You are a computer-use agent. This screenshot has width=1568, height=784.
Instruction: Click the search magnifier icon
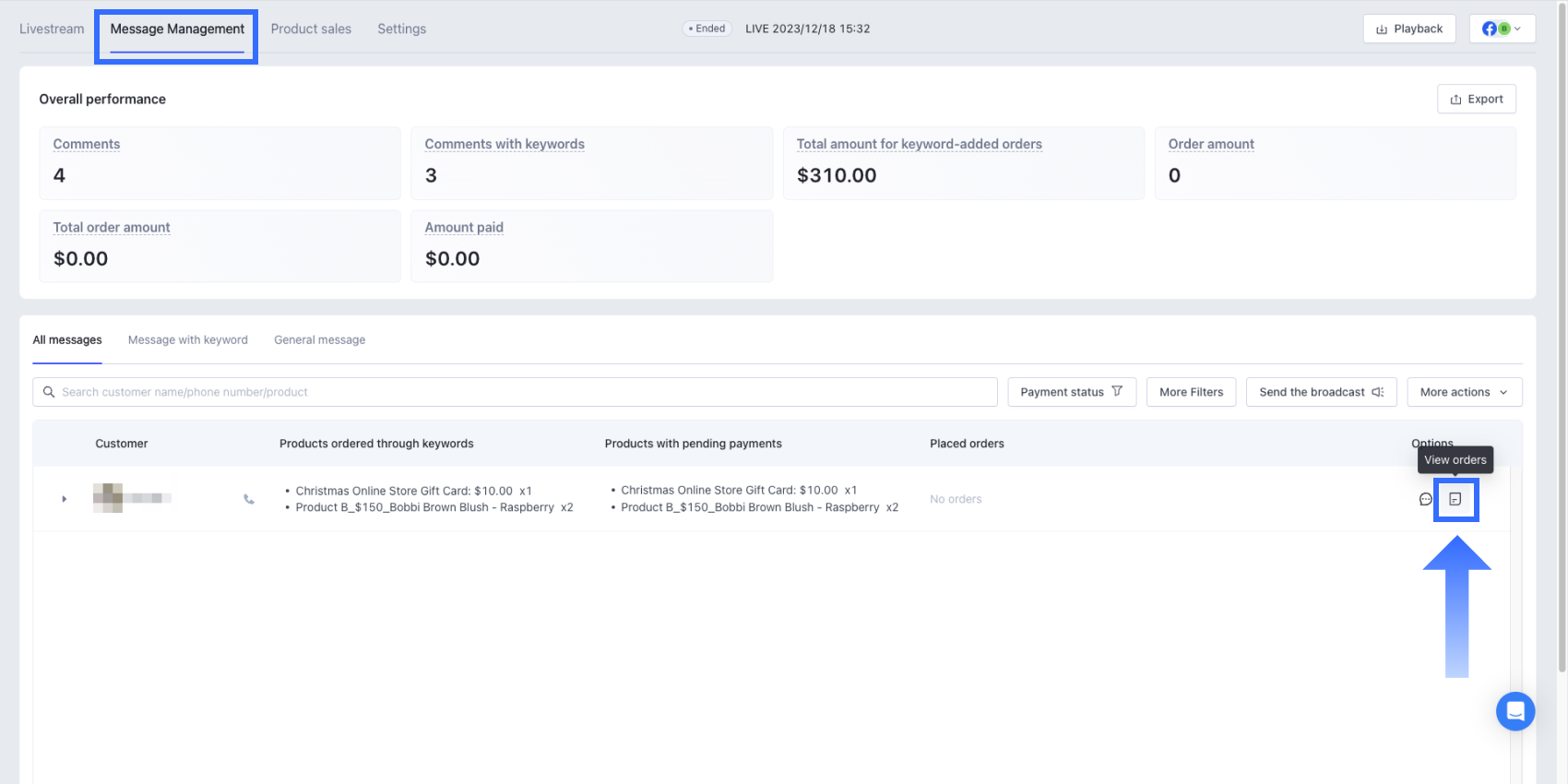click(x=49, y=392)
